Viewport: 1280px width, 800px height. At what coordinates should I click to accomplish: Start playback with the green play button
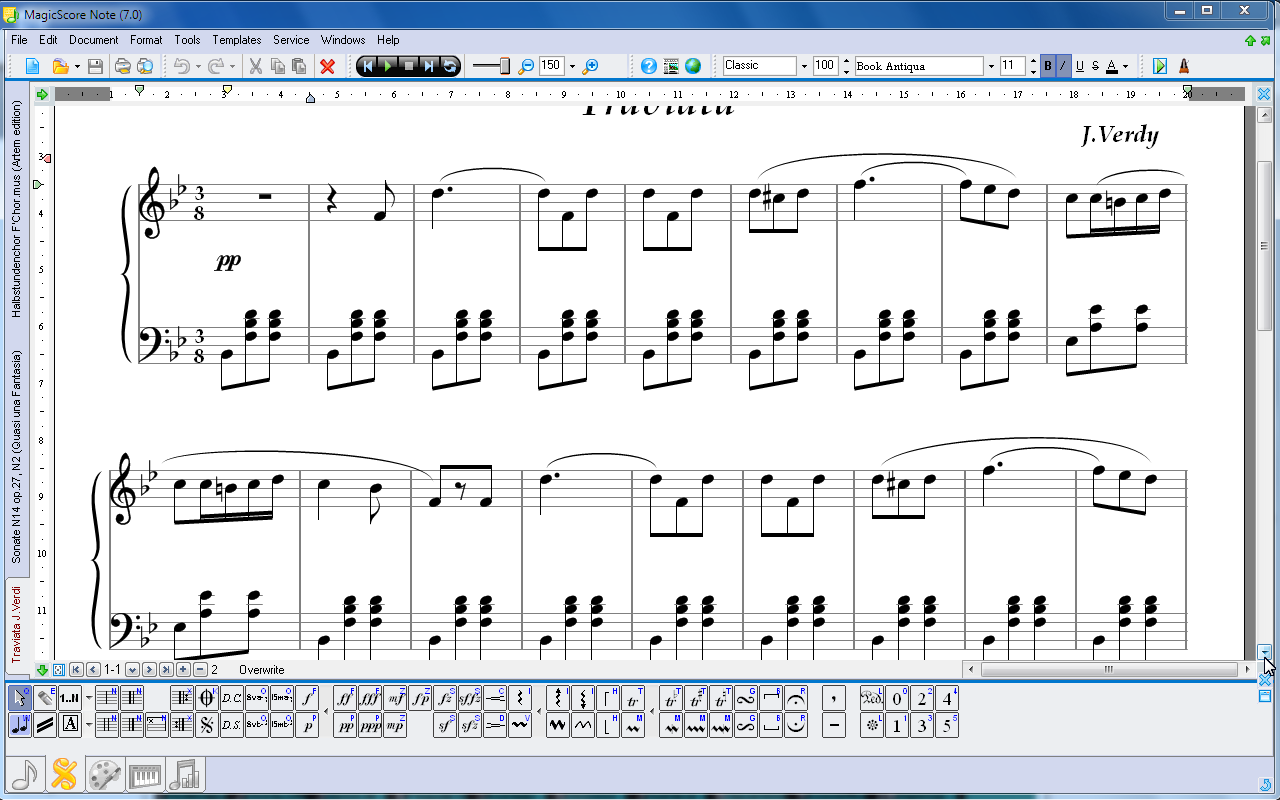[x=388, y=66]
